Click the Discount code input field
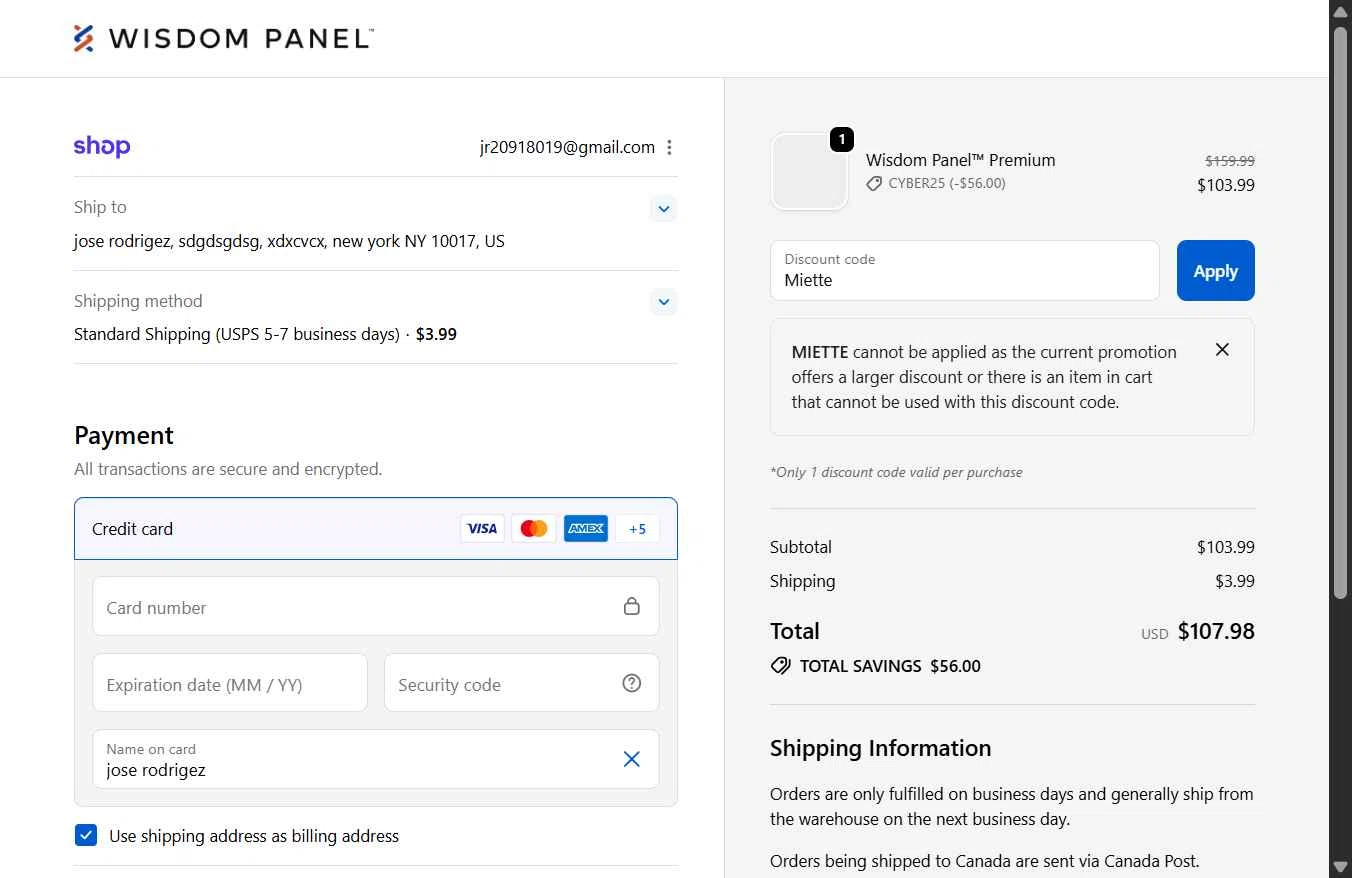The height and width of the screenshot is (878, 1352). pyautogui.click(x=965, y=270)
